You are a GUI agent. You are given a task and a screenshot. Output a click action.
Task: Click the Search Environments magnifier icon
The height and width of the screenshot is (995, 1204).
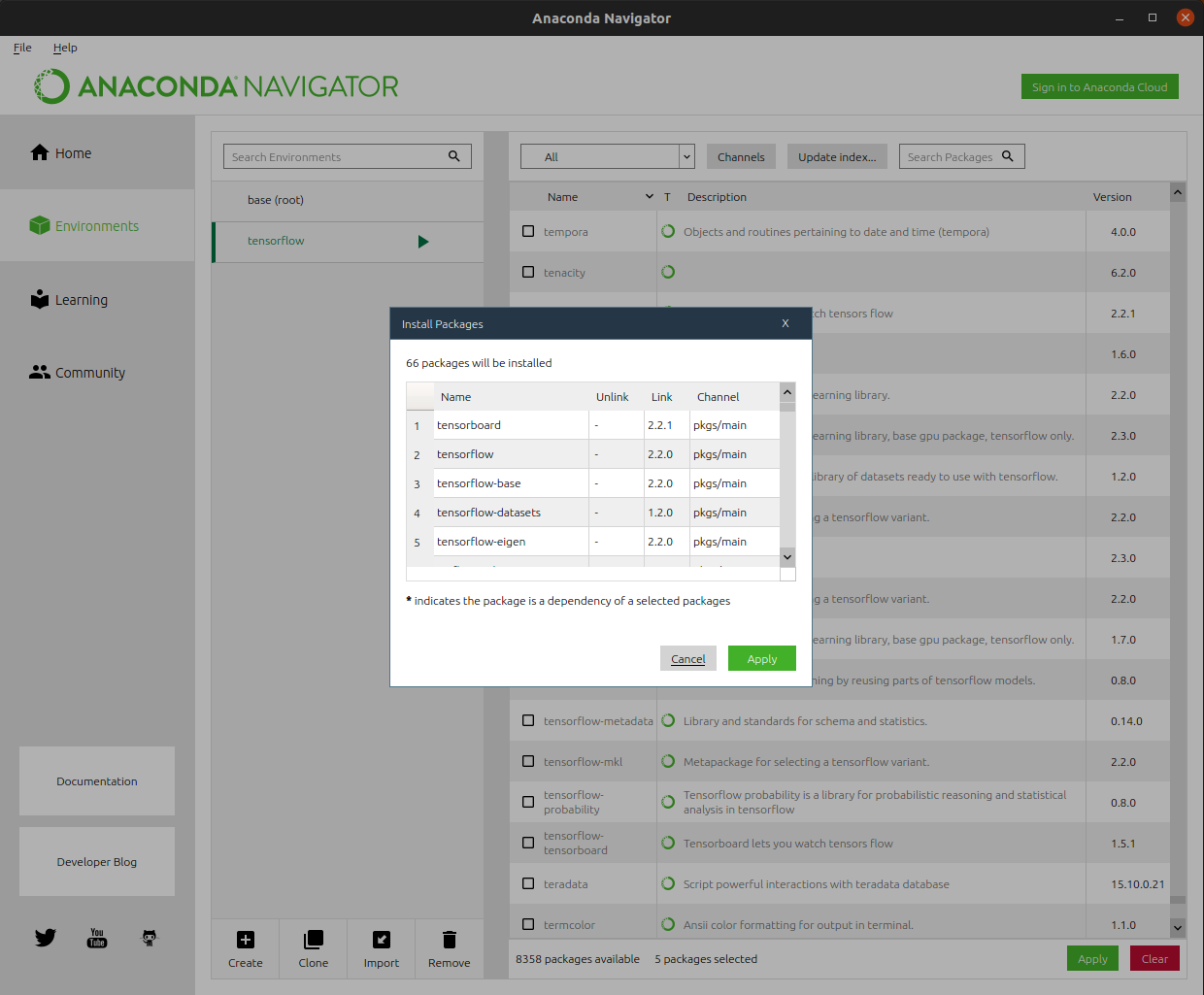click(454, 156)
